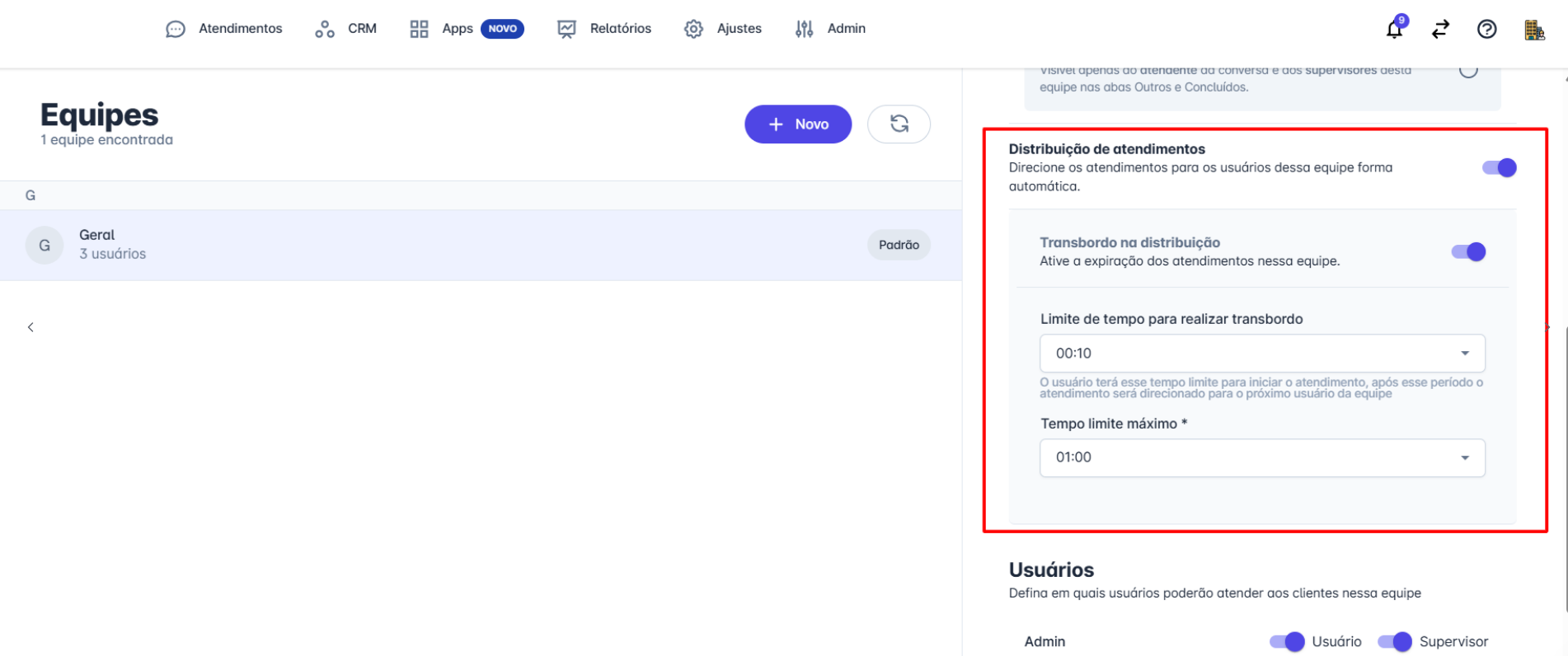
Task: Open the Atendimentos menu
Action: (223, 29)
